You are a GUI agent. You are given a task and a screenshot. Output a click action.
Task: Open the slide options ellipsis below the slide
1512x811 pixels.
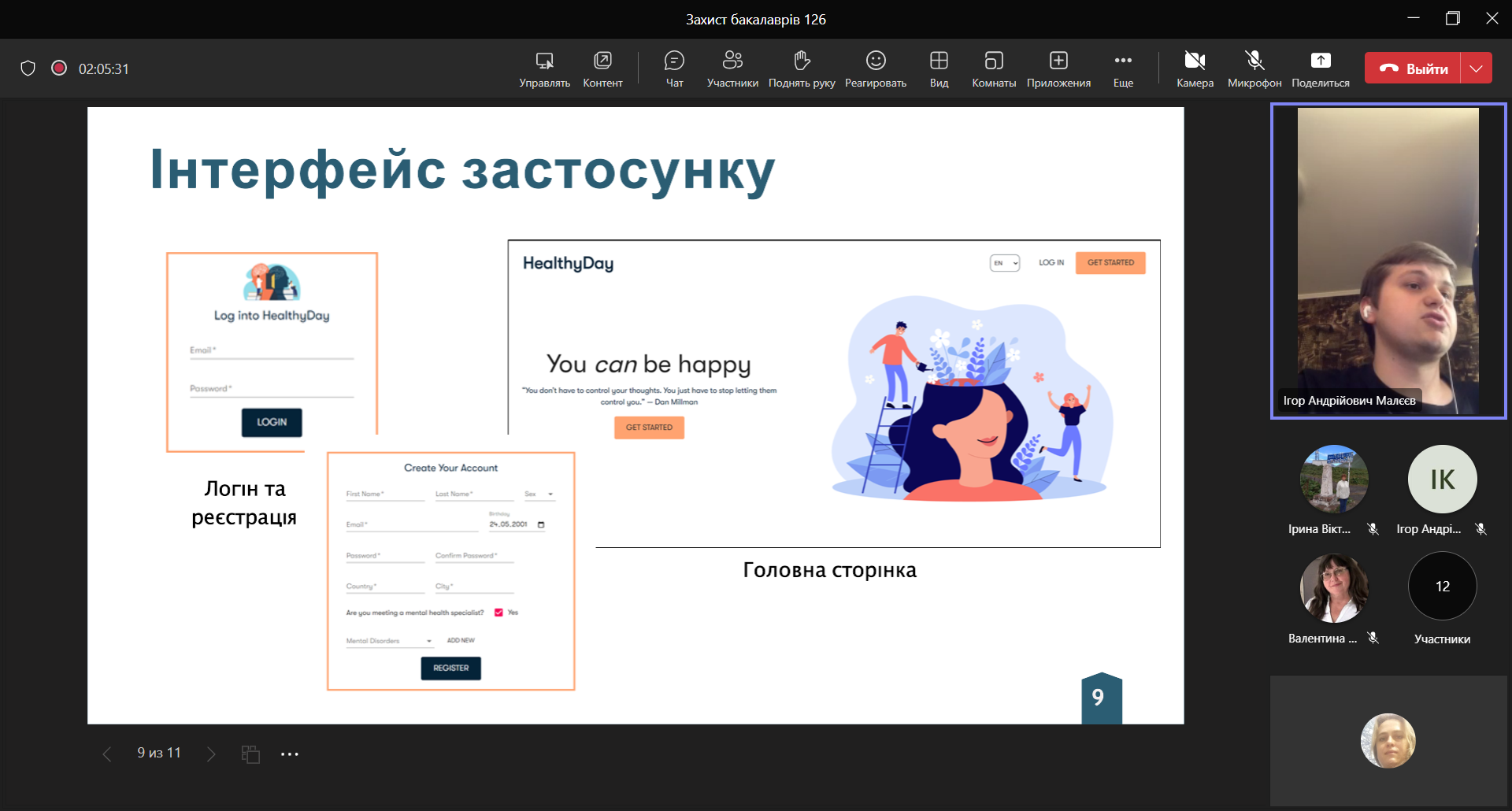290,754
